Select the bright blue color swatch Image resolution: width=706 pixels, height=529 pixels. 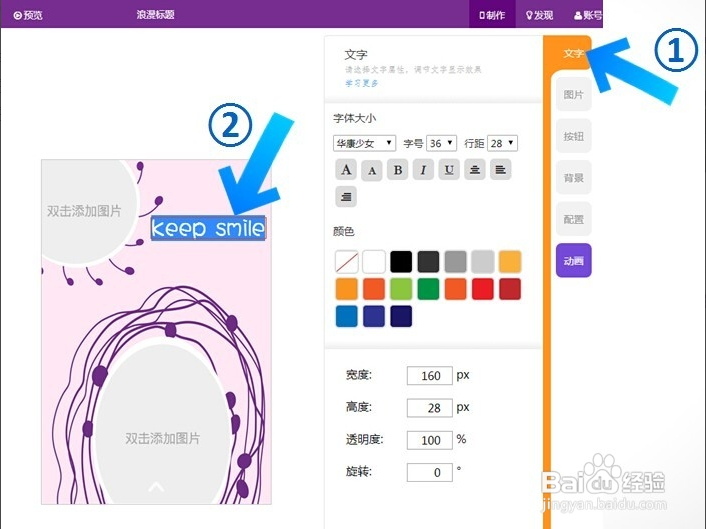tap(347, 316)
